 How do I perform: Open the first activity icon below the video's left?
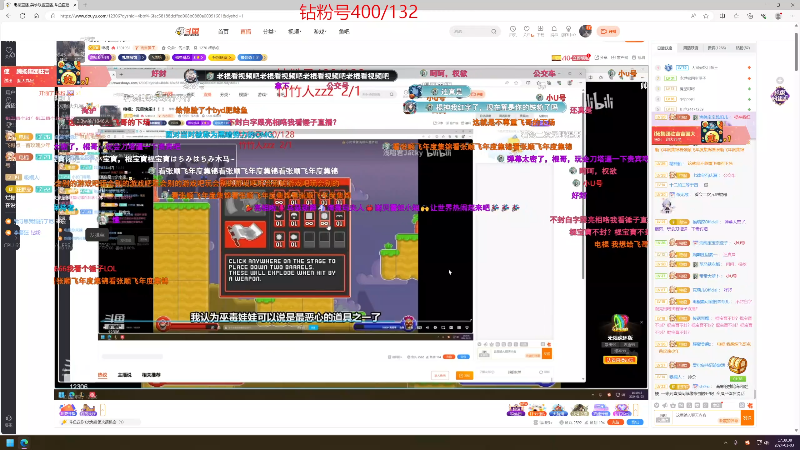click(x=67, y=410)
